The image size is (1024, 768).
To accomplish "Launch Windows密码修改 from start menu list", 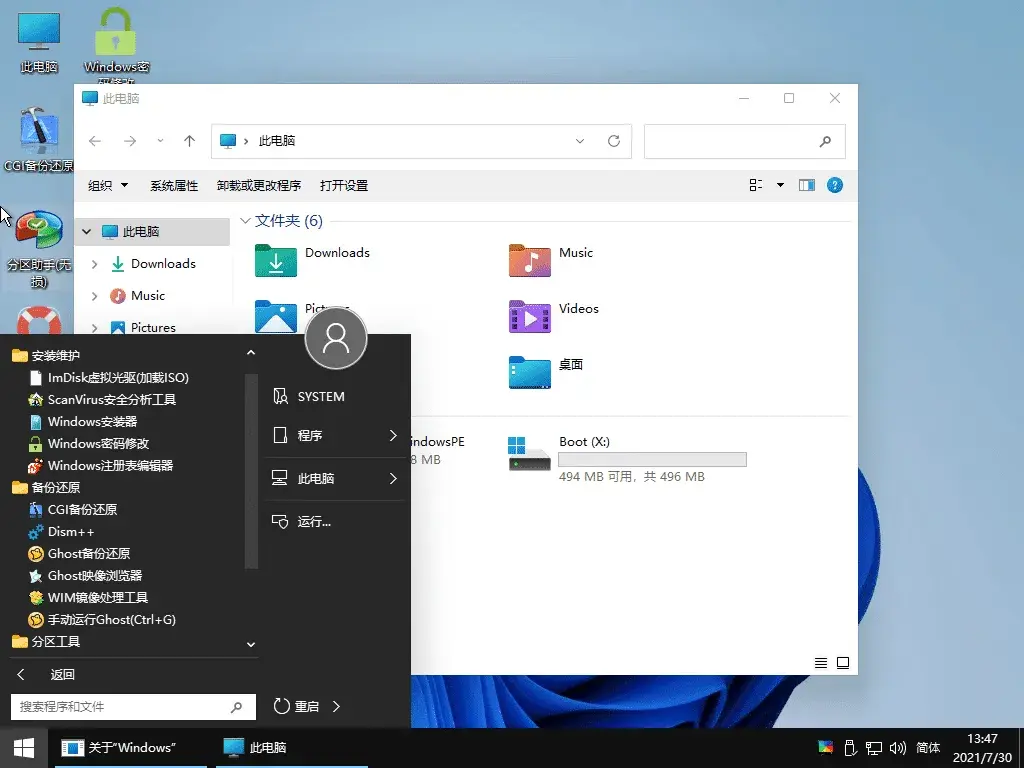I will point(89,444).
